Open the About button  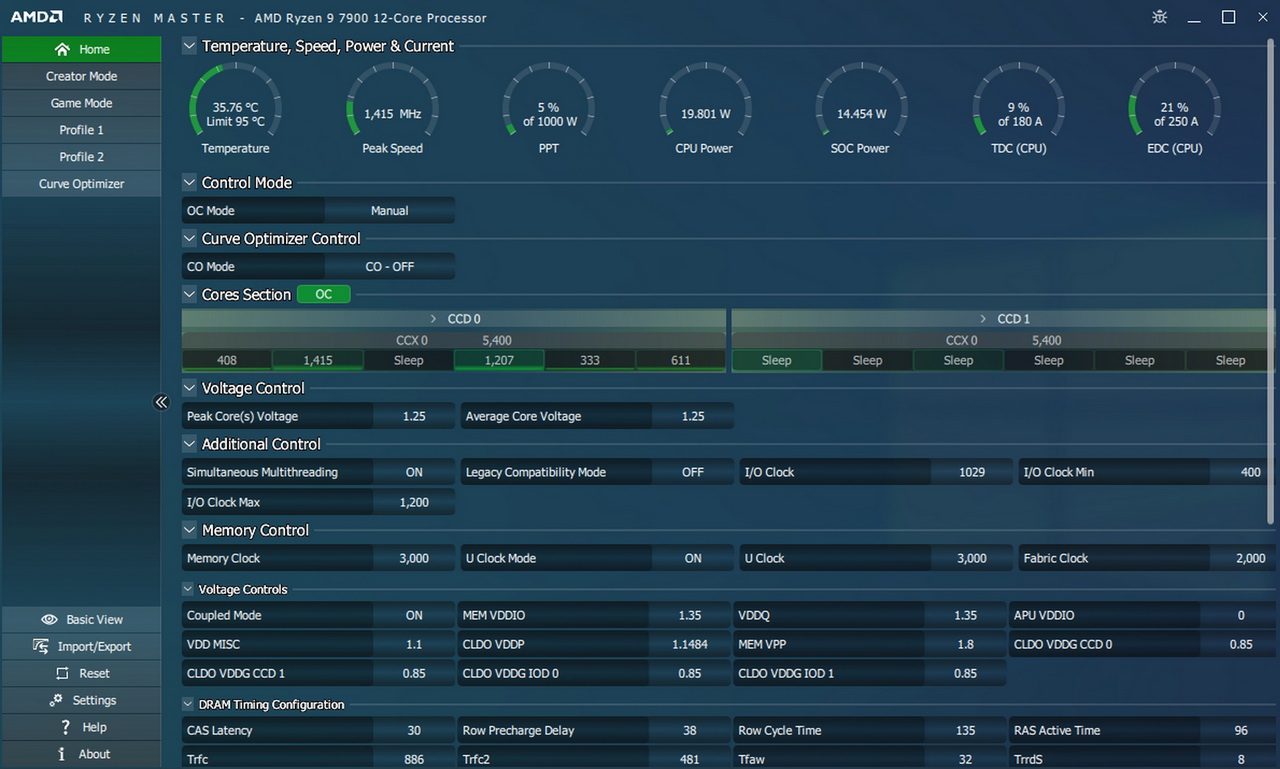[81, 755]
